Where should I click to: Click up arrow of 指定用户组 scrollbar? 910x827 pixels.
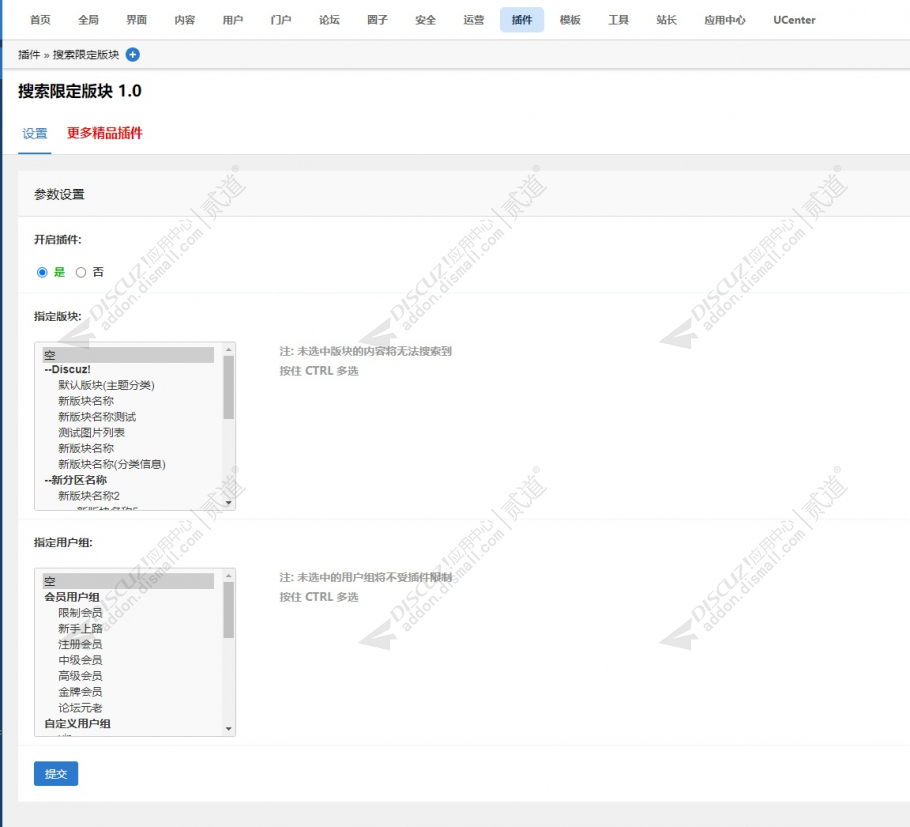(x=229, y=576)
